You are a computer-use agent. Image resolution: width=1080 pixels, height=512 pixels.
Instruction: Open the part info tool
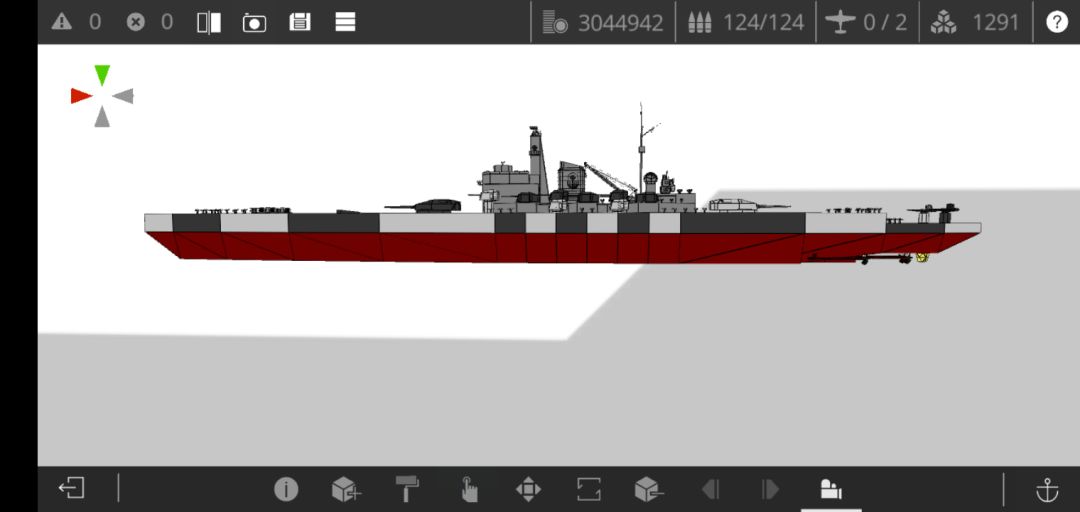(x=287, y=489)
